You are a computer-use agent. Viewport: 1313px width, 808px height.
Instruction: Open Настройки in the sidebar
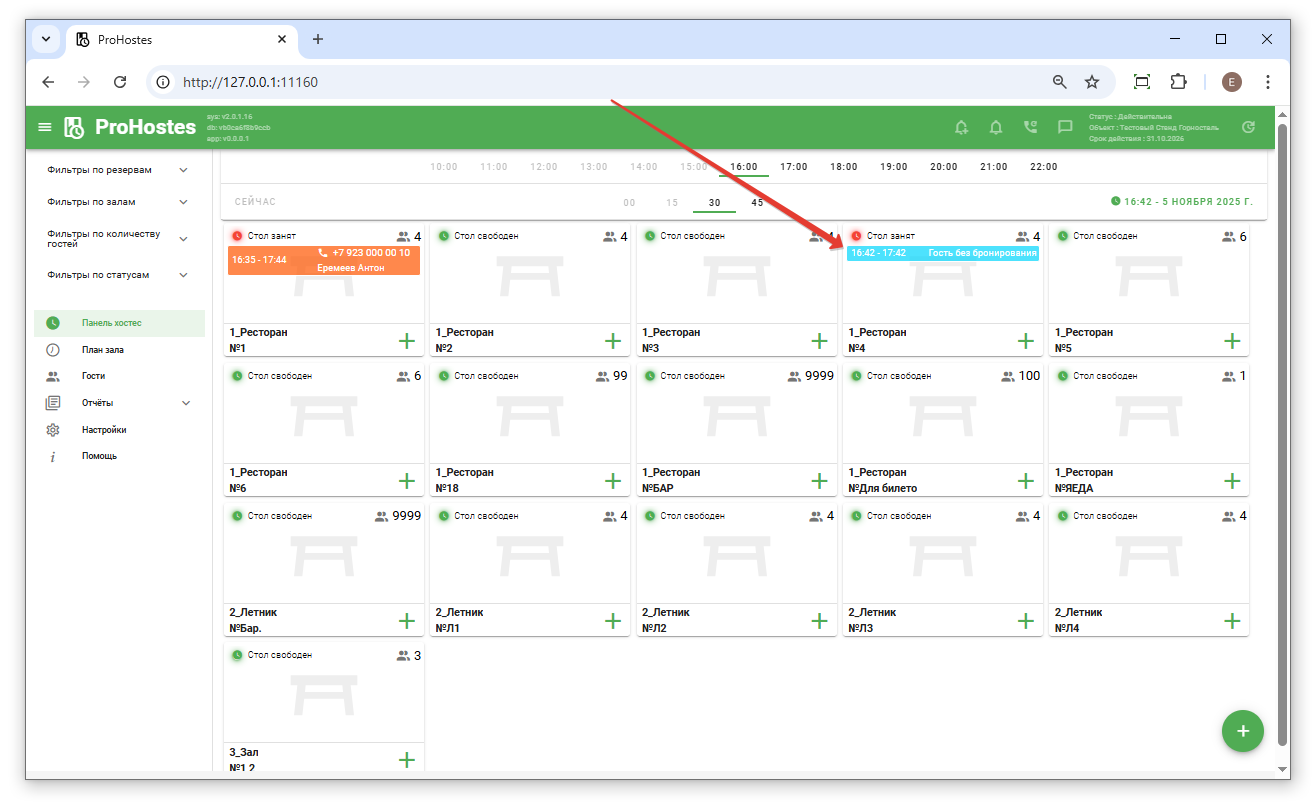104,430
